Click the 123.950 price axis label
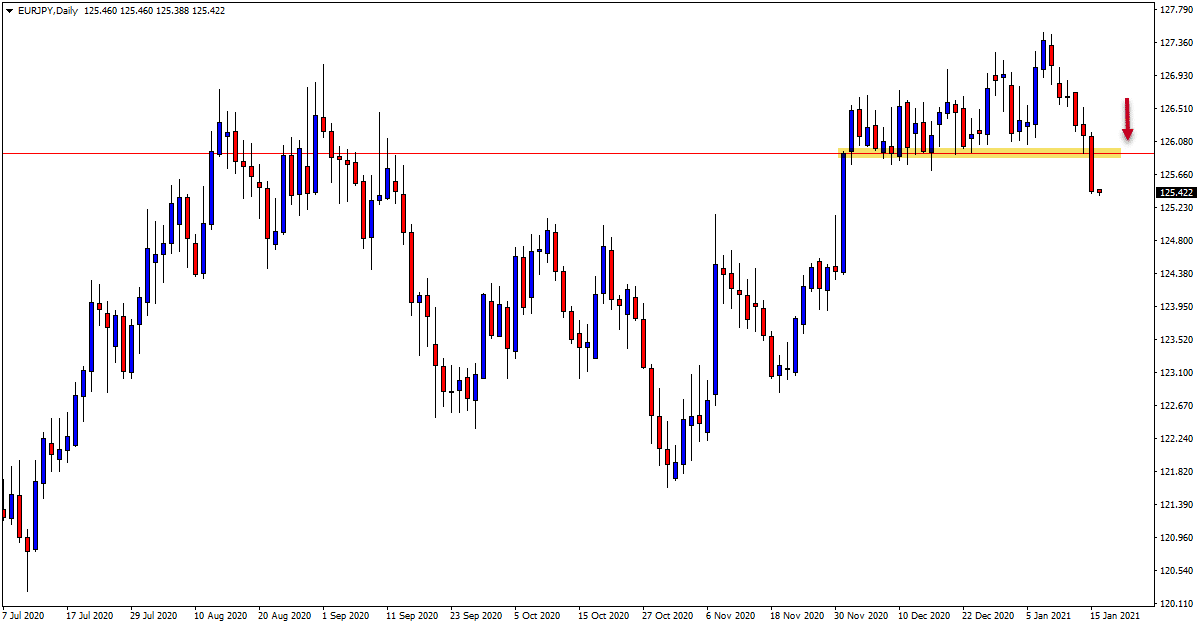The width and height of the screenshot is (1200, 627). coord(1176,307)
